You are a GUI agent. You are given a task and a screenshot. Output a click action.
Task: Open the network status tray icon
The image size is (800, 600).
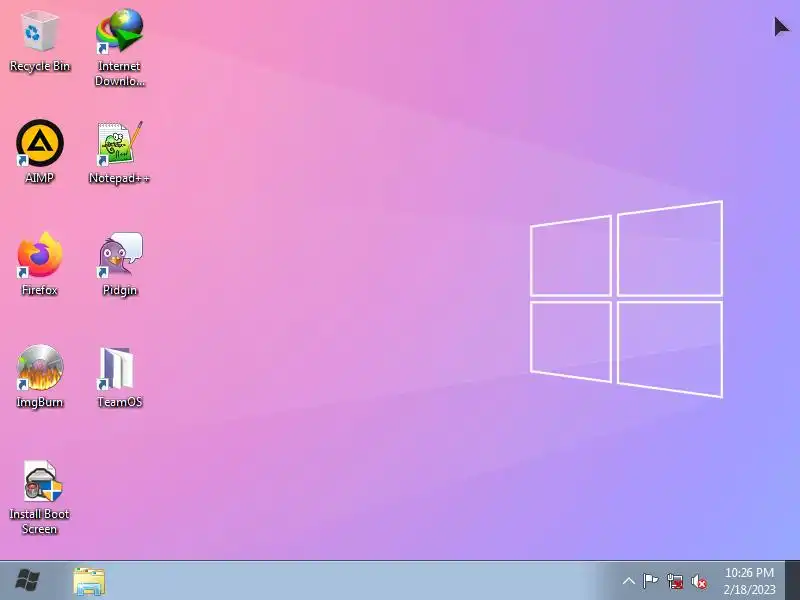[674, 581]
